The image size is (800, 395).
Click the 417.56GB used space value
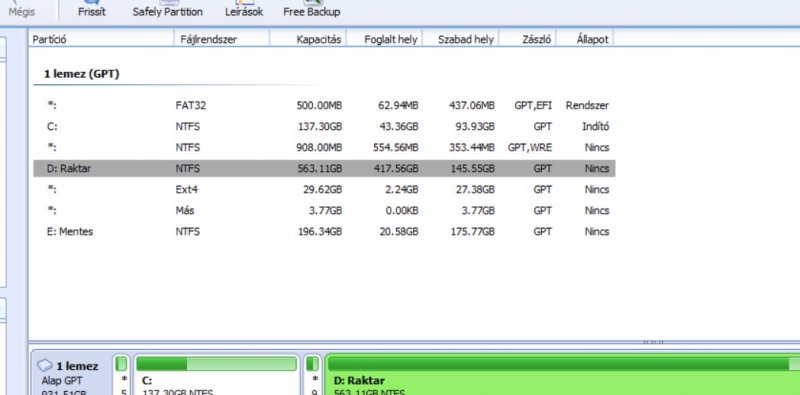[395, 168]
